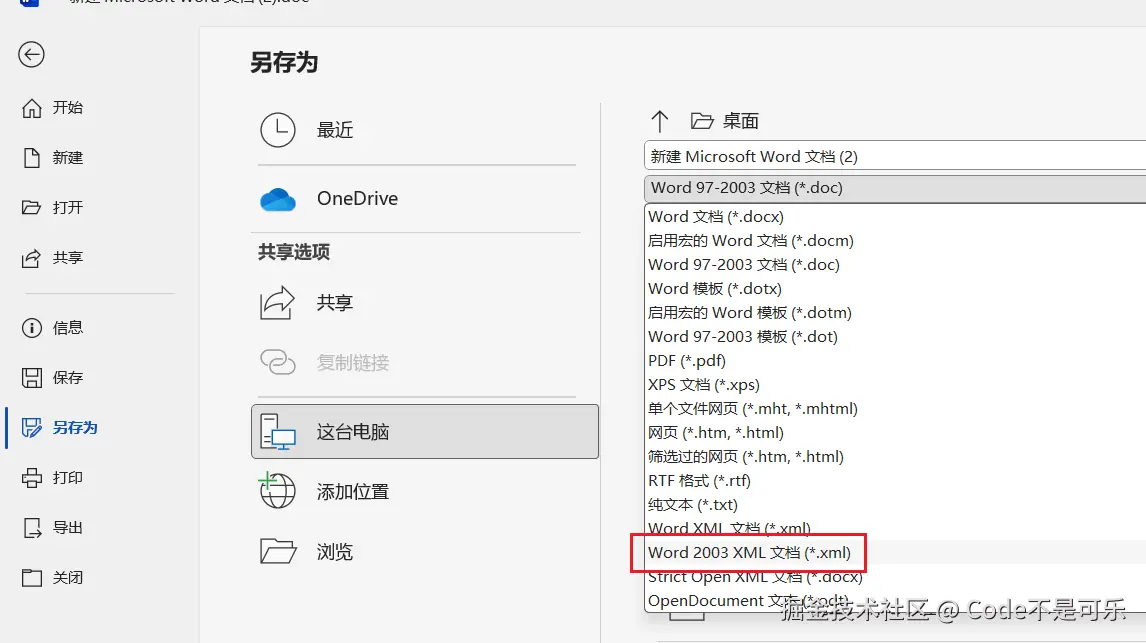Choose PDF (*.pdf) format
1146x643 pixels.
coord(686,361)
